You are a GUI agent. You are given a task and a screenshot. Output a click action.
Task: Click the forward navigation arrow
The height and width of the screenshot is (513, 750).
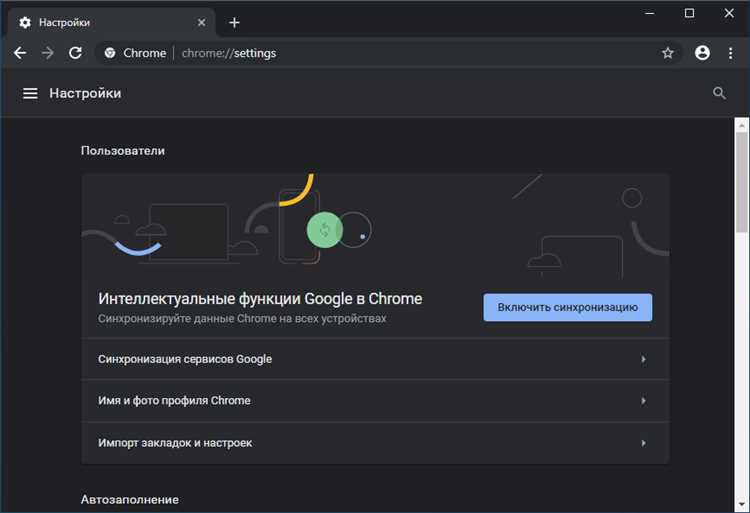(x=47, y=53)
